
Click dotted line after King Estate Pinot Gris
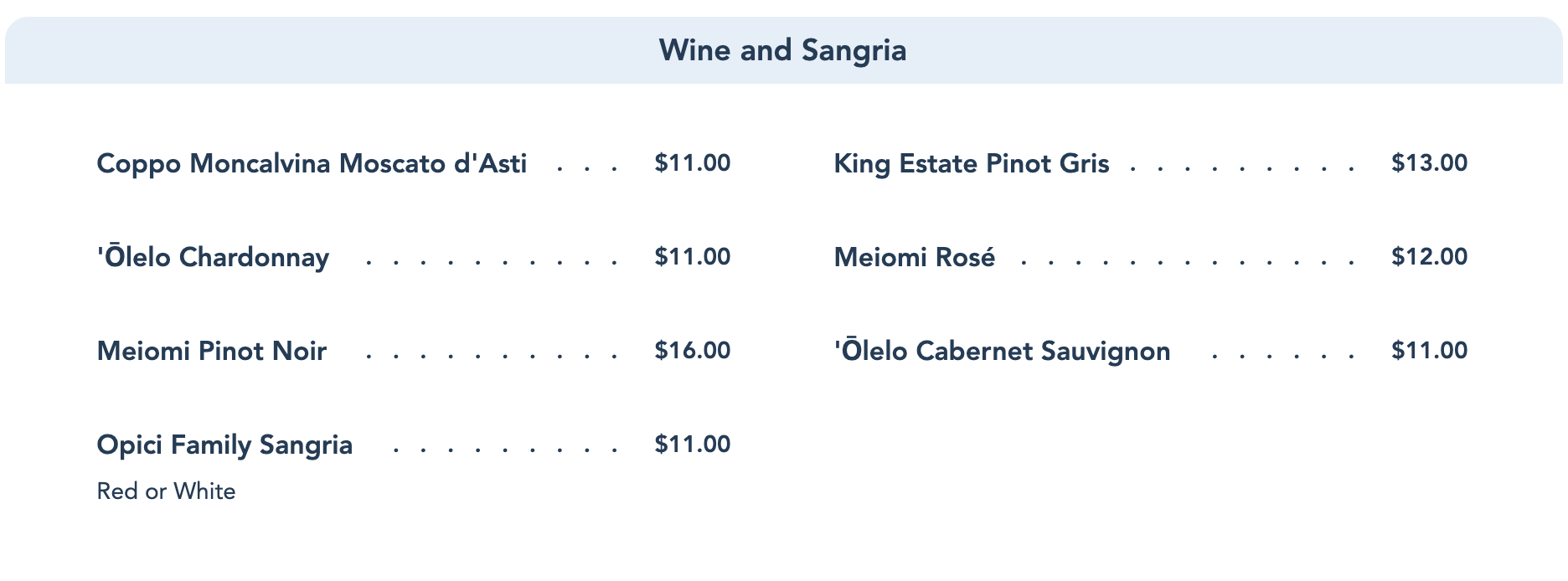click(1241, 168)
